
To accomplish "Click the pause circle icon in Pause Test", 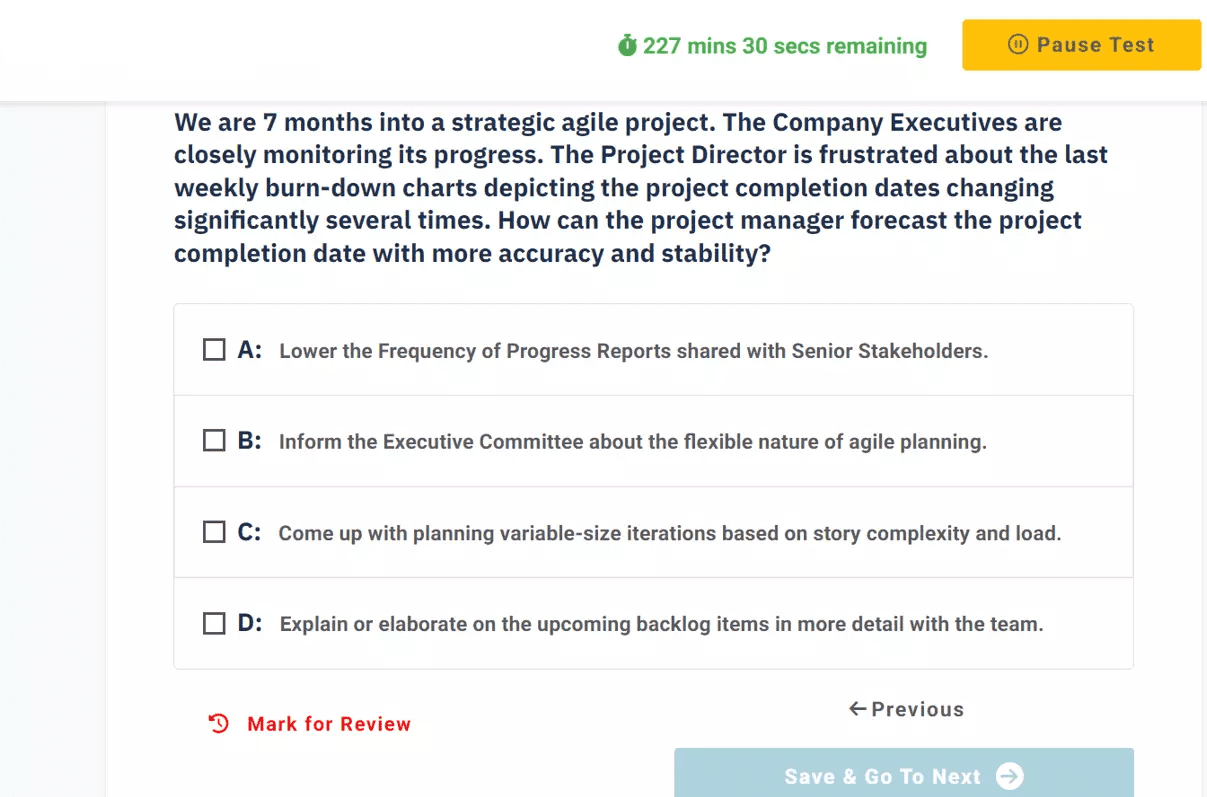I will 1018,44.
